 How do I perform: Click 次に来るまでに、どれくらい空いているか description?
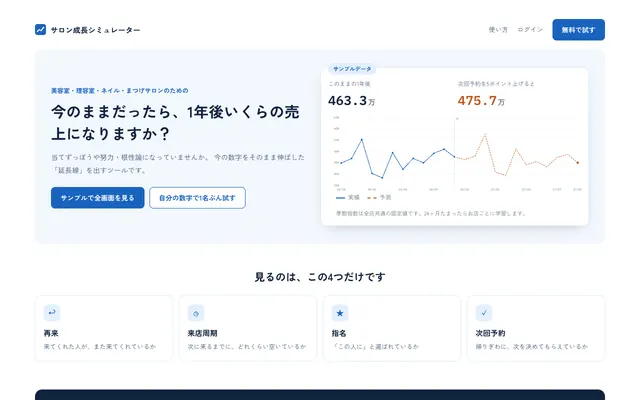pyautogui.click(x=247, y=347)
